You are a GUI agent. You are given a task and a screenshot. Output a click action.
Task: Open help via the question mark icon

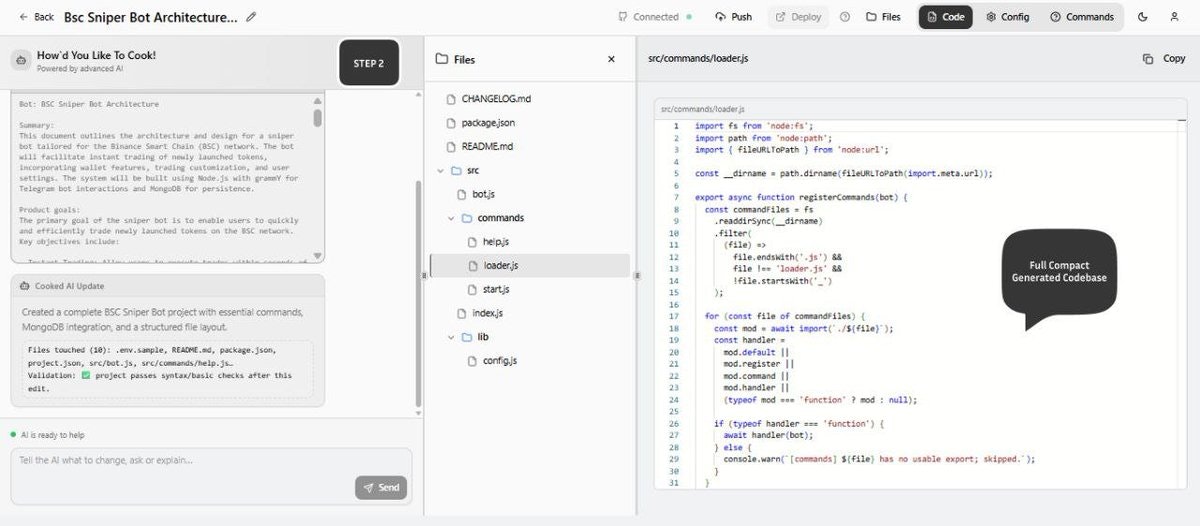point(845,17)
